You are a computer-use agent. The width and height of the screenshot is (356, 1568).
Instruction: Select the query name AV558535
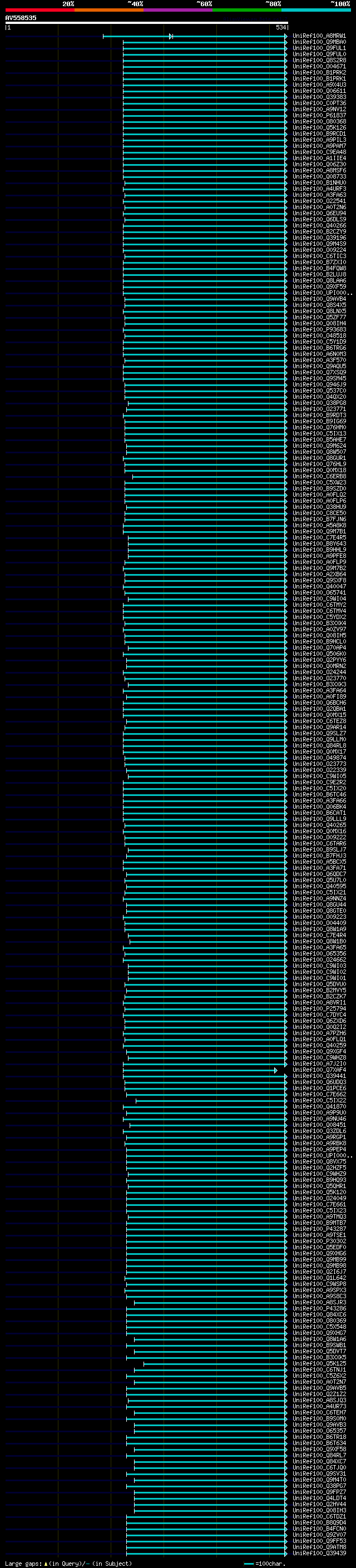coord(21,18)
